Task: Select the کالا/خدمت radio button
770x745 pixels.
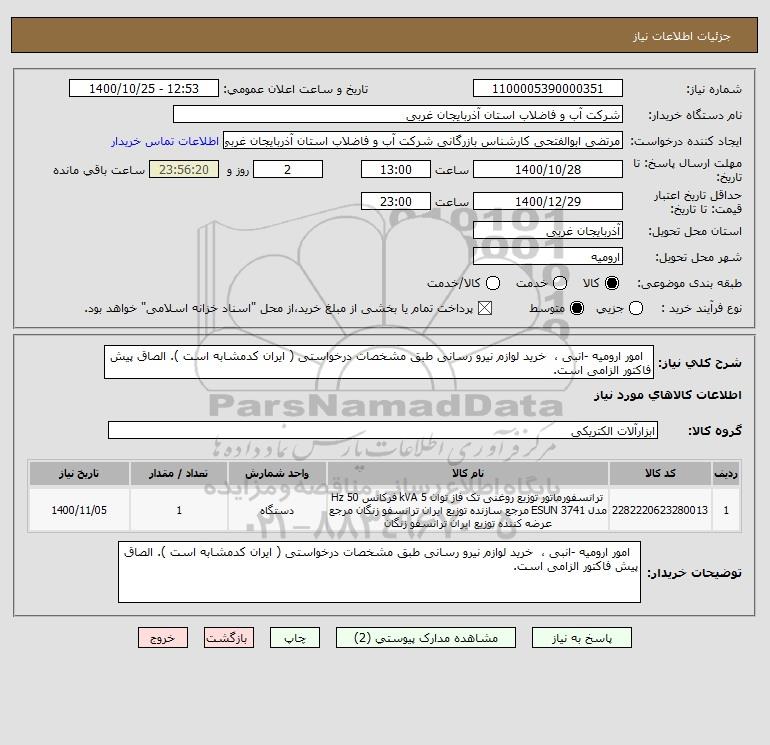Action: [x=493, y=283]
